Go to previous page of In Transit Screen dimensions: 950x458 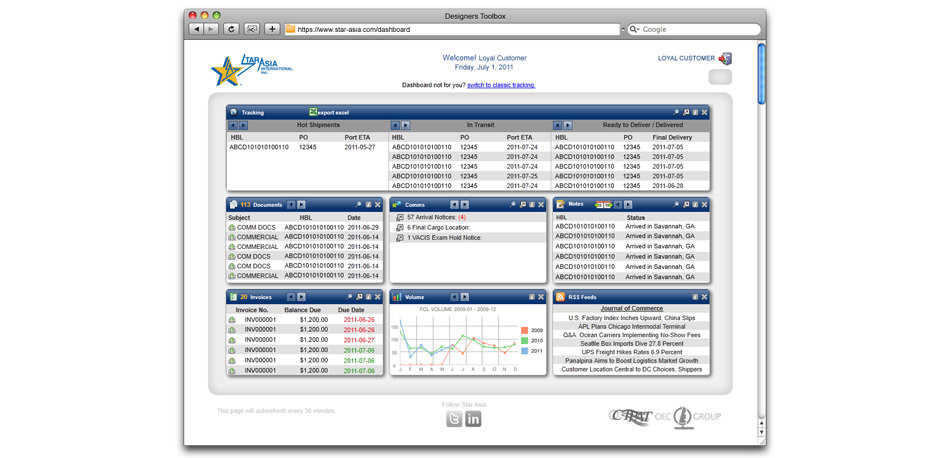[395, 125]
